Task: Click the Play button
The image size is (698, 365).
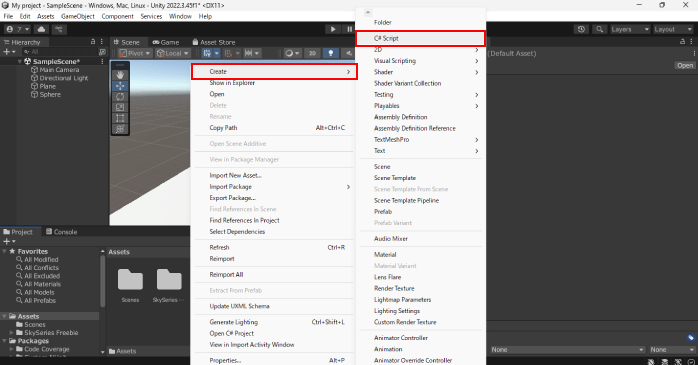Action: click(333, 29)
